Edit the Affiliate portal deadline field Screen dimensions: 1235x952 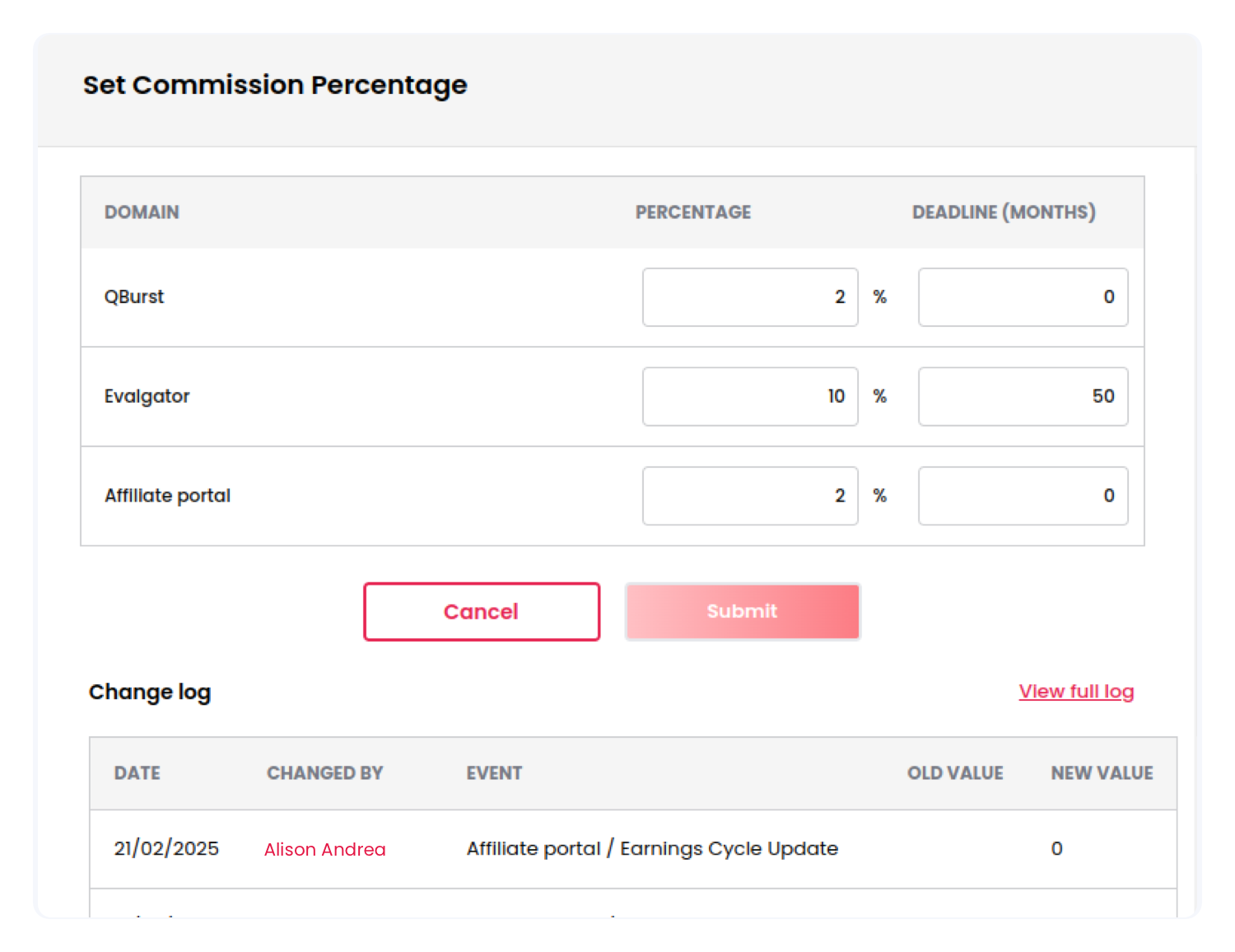tap(1022, 496)
